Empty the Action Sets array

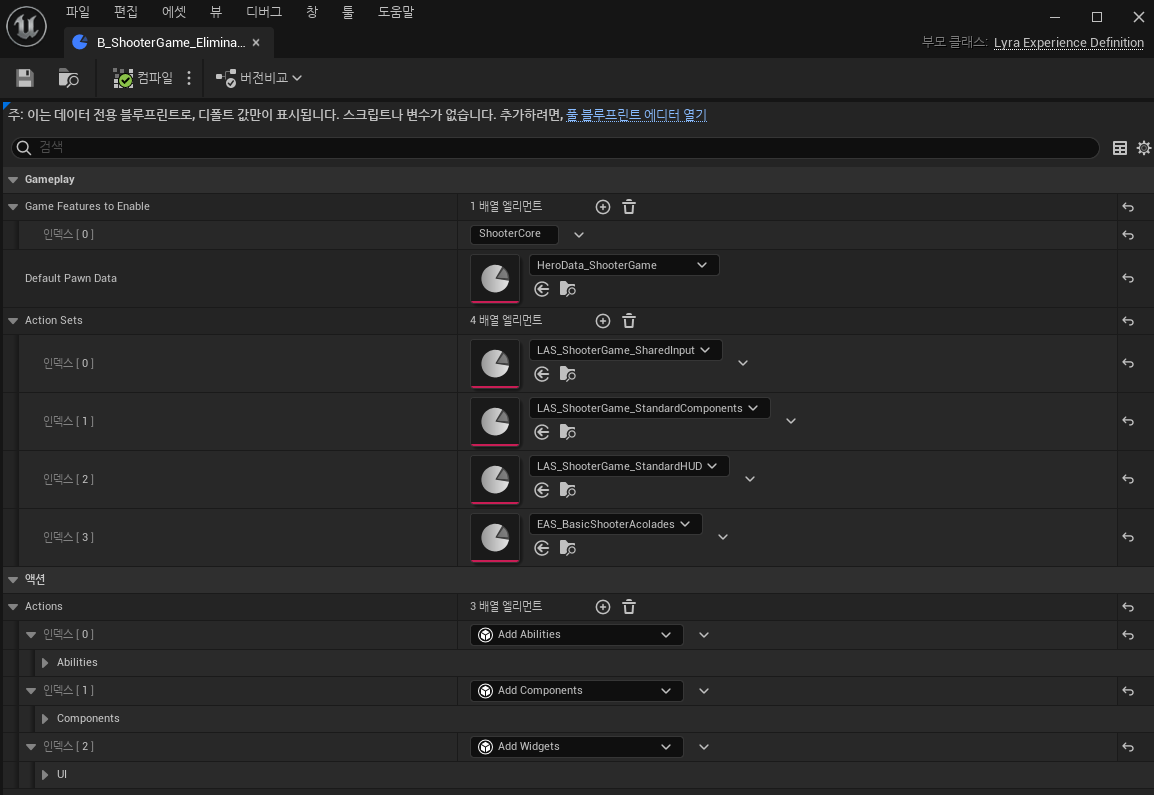pos(629,321)
